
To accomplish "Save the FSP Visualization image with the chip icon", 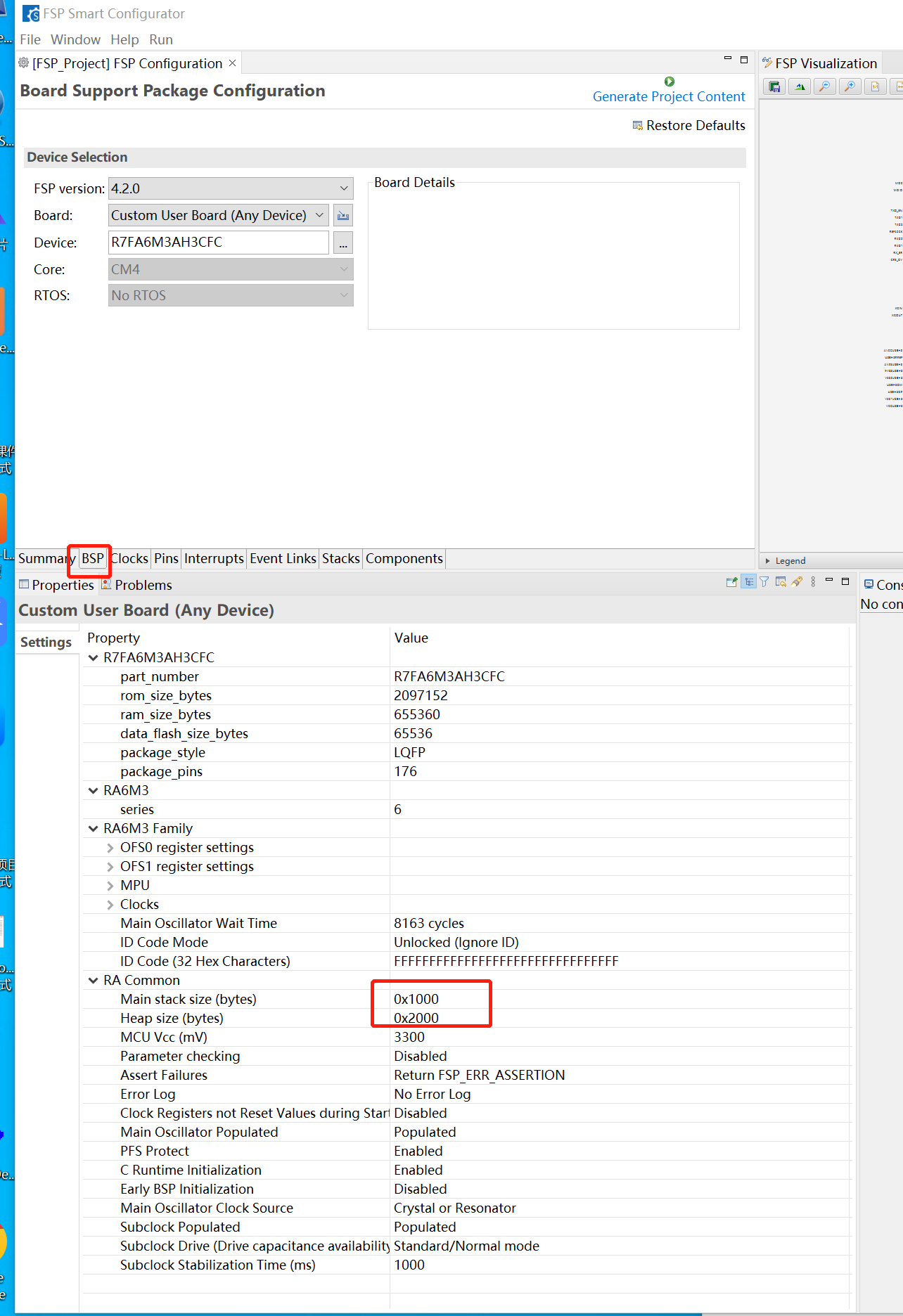I will click(x=774, y=86).
